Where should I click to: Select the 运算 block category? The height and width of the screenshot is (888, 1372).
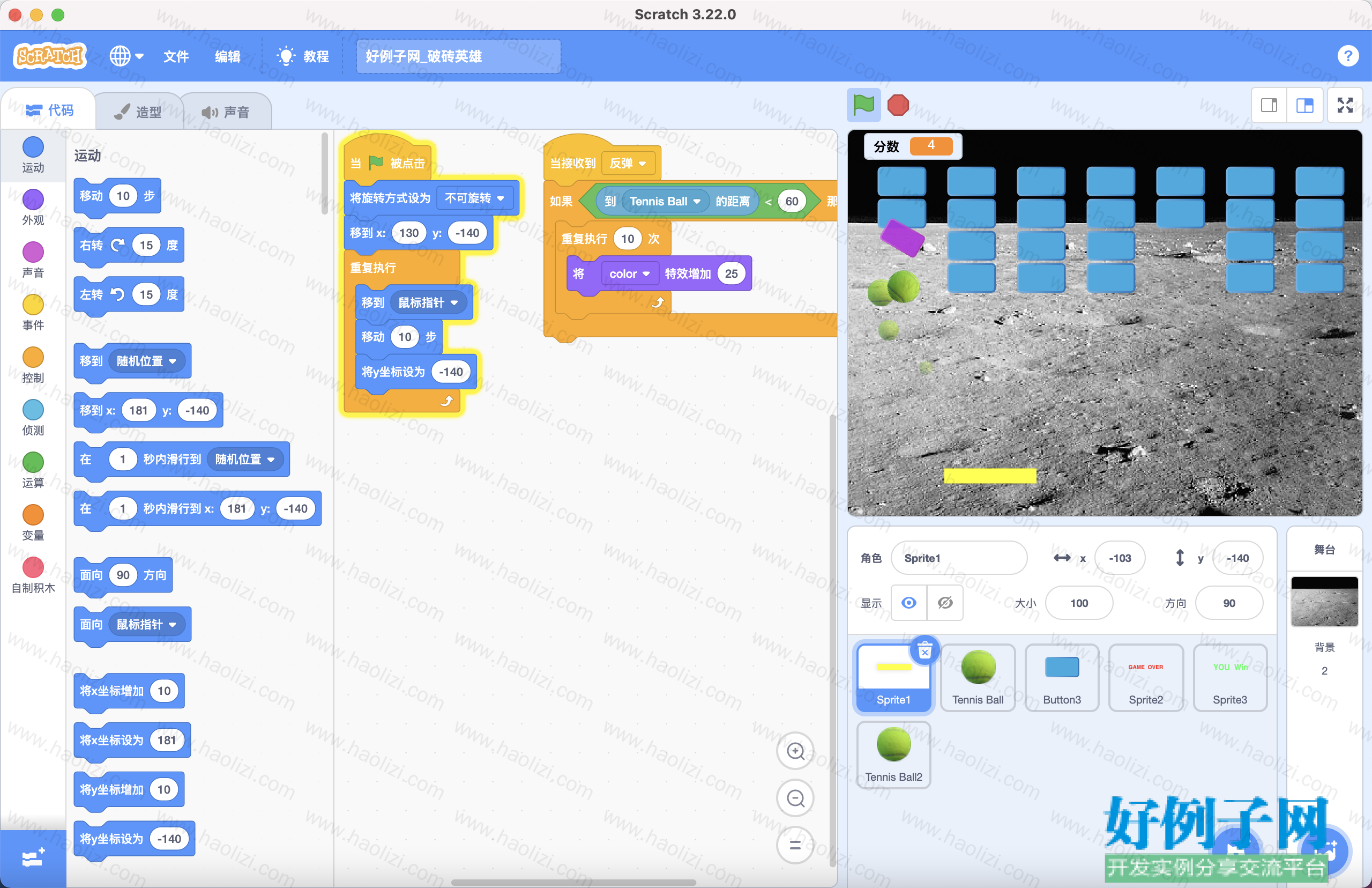click(x=33, y=470)
